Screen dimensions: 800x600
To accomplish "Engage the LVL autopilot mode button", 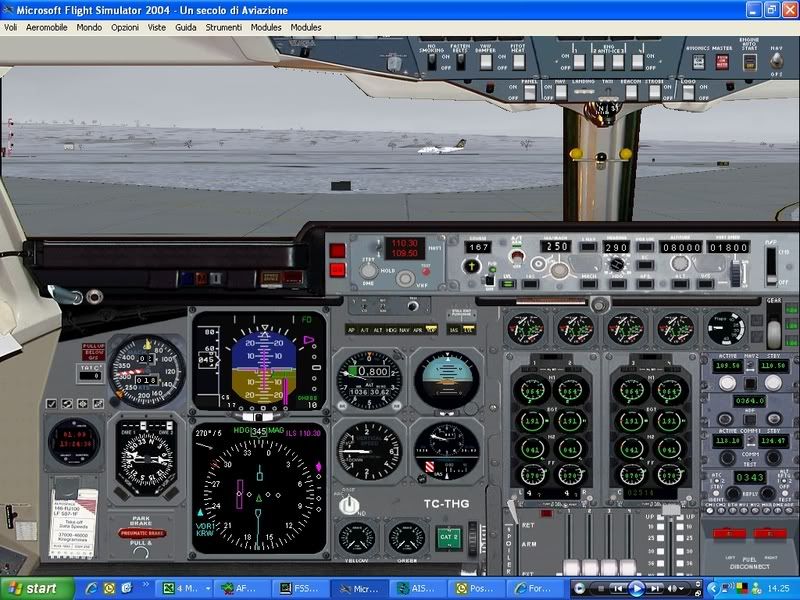I will (x=507, y=284).
